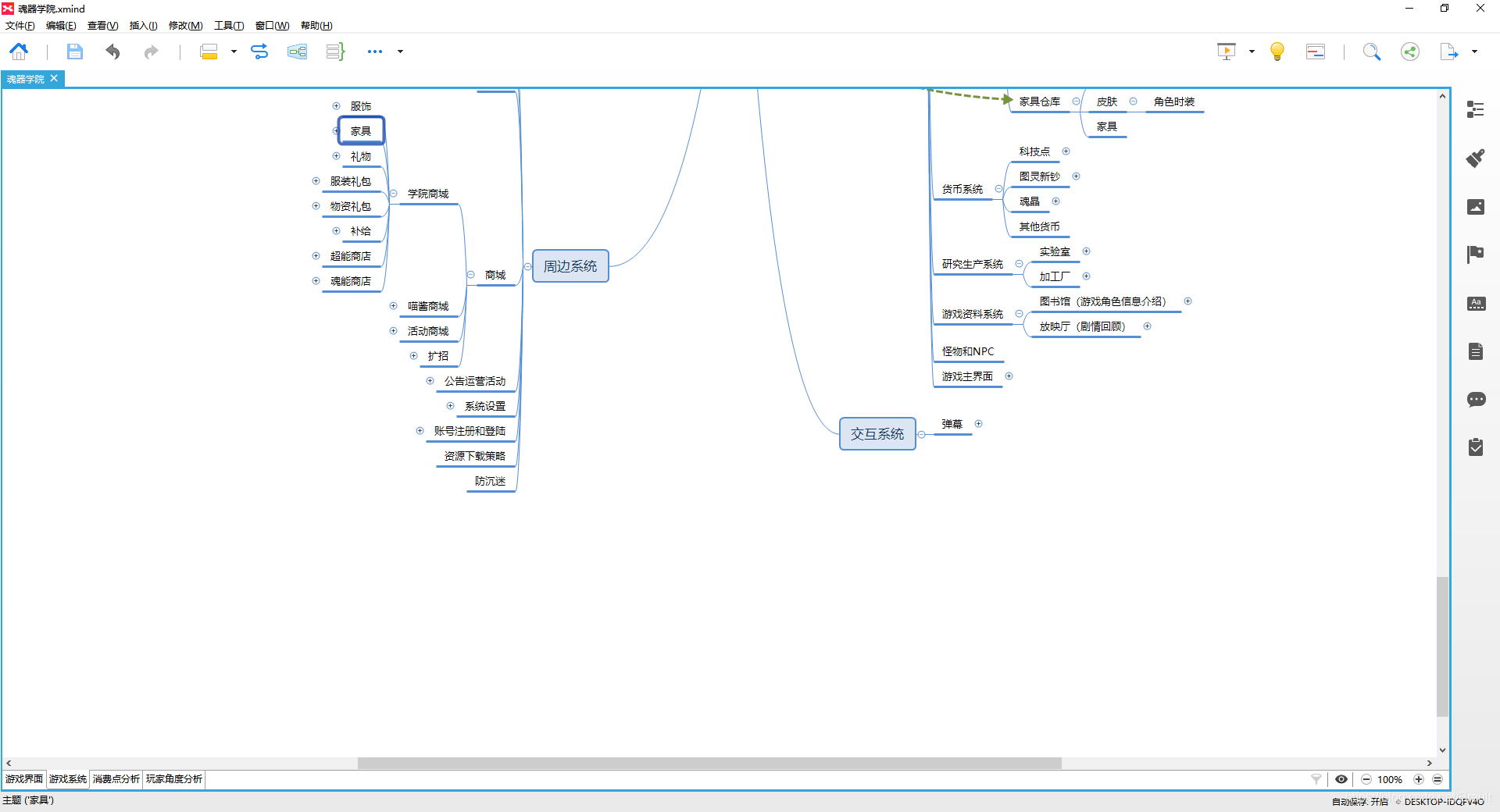This screenshot has width=1500, height=812.
Task: Open the 编辑(E) menu
Action: [61, 26]
